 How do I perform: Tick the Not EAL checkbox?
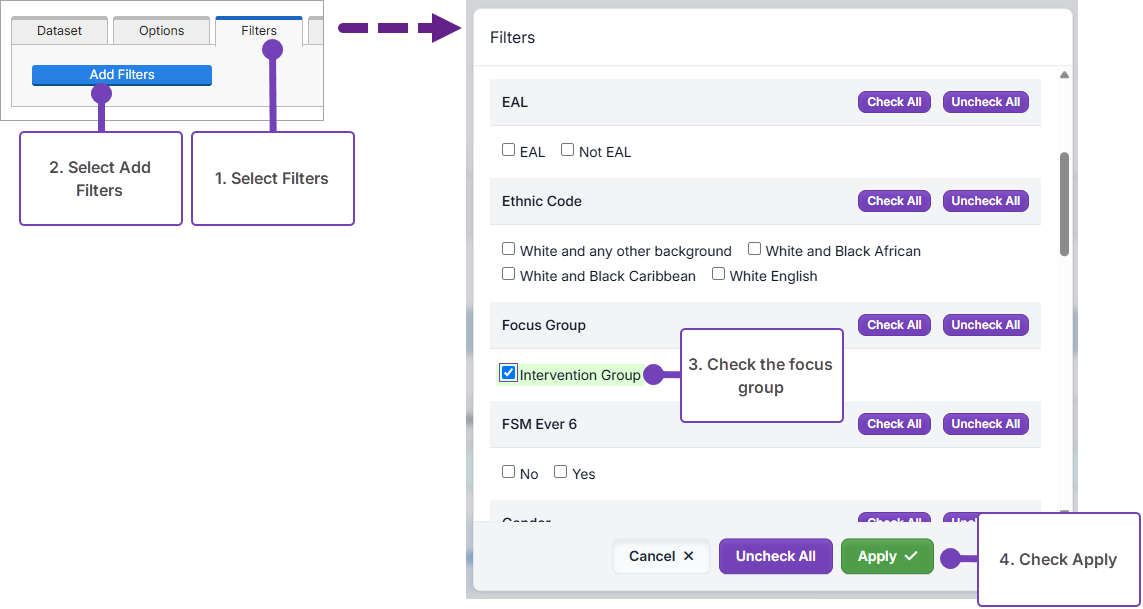568,151
